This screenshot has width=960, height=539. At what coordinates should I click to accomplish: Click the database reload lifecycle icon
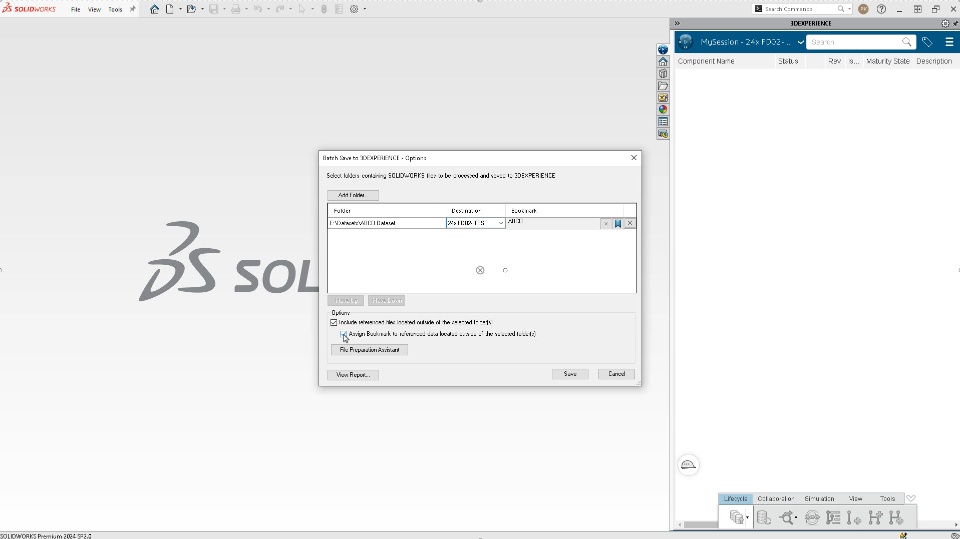[x=763, y=518]
